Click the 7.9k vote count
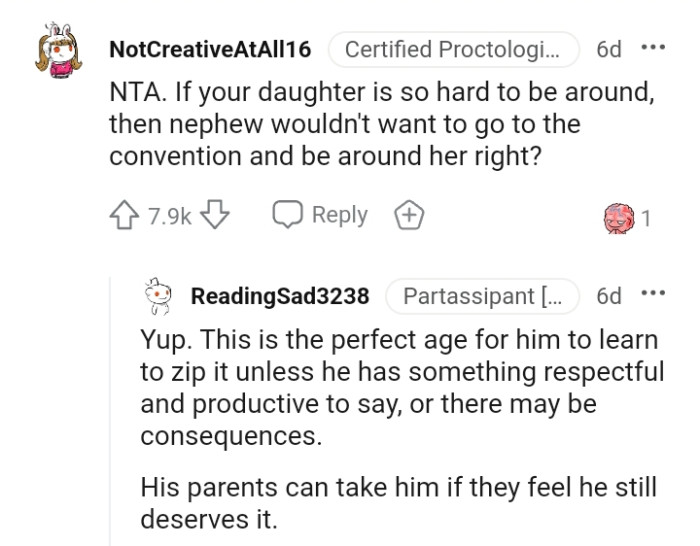The width and height of the screenshot is (700, 546). click(169, 216)
